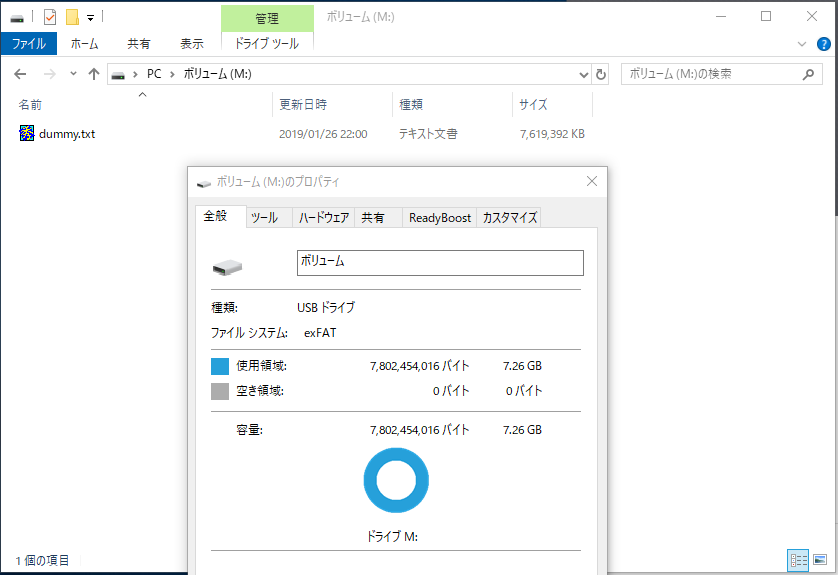
Task: Click the New Folder quick access icon
Action: point(72,17)
